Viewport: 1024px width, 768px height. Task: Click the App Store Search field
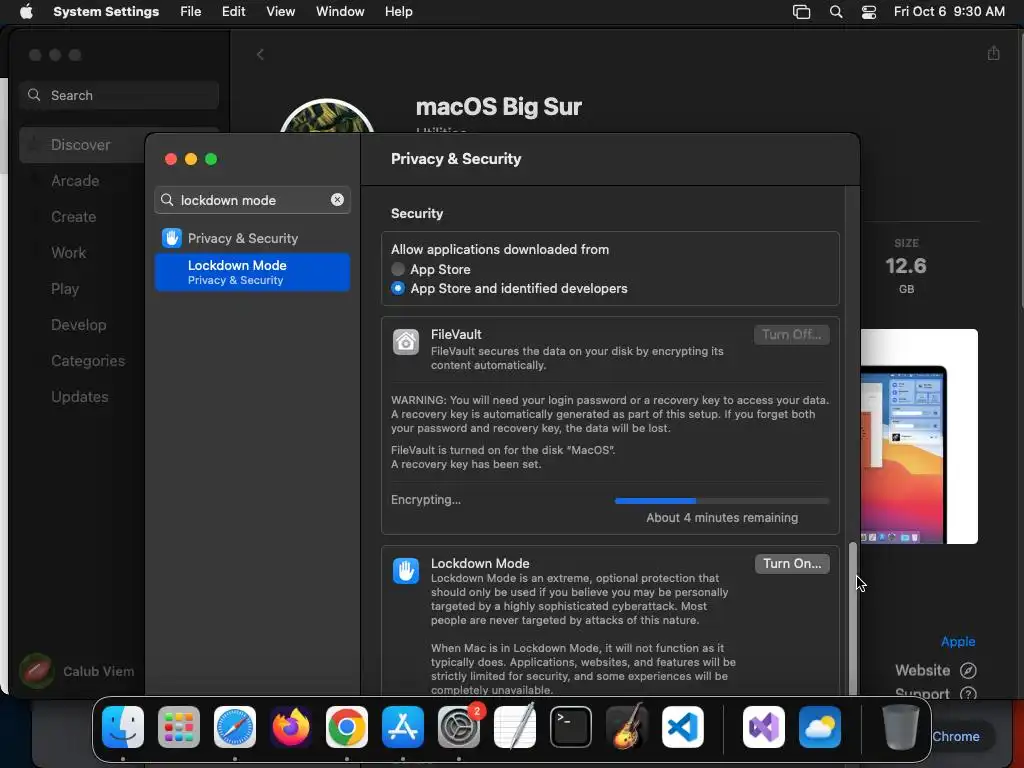(119, 95)
